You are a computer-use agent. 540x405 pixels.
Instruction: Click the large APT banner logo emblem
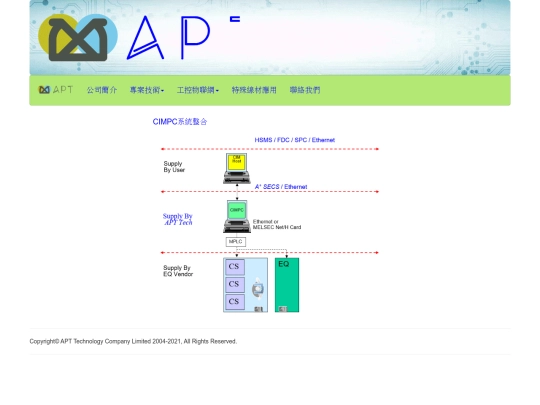(x=78, y=38)
